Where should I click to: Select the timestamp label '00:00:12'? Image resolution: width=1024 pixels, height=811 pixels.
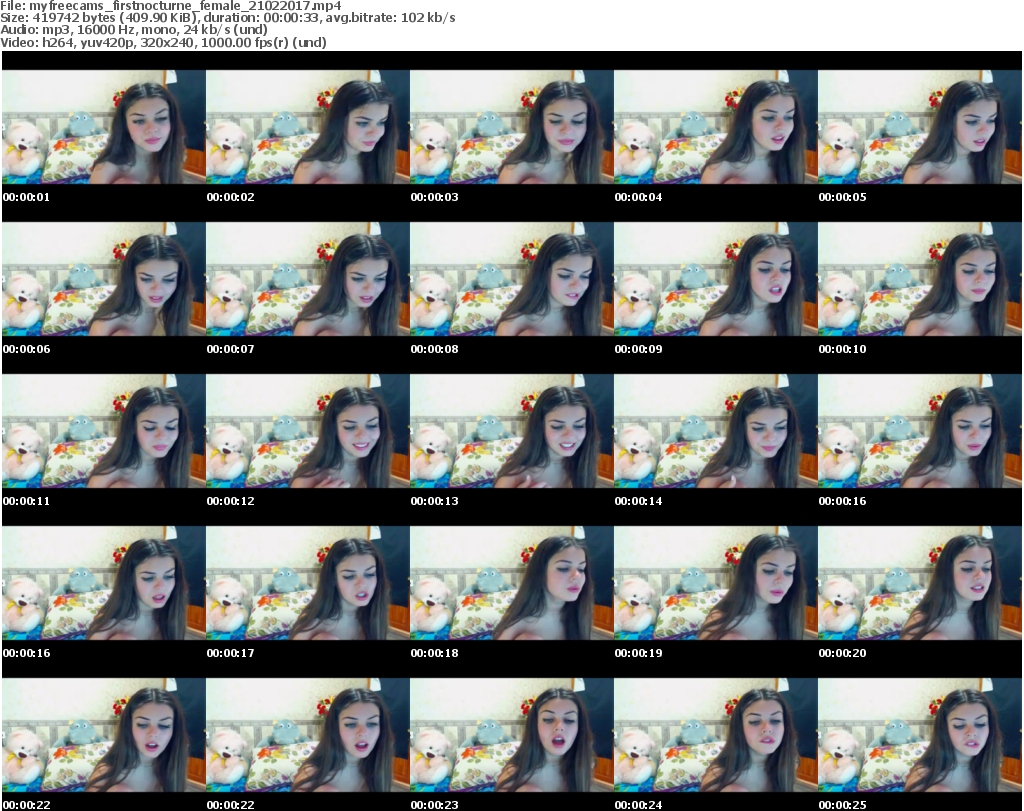tap(231, 501)
